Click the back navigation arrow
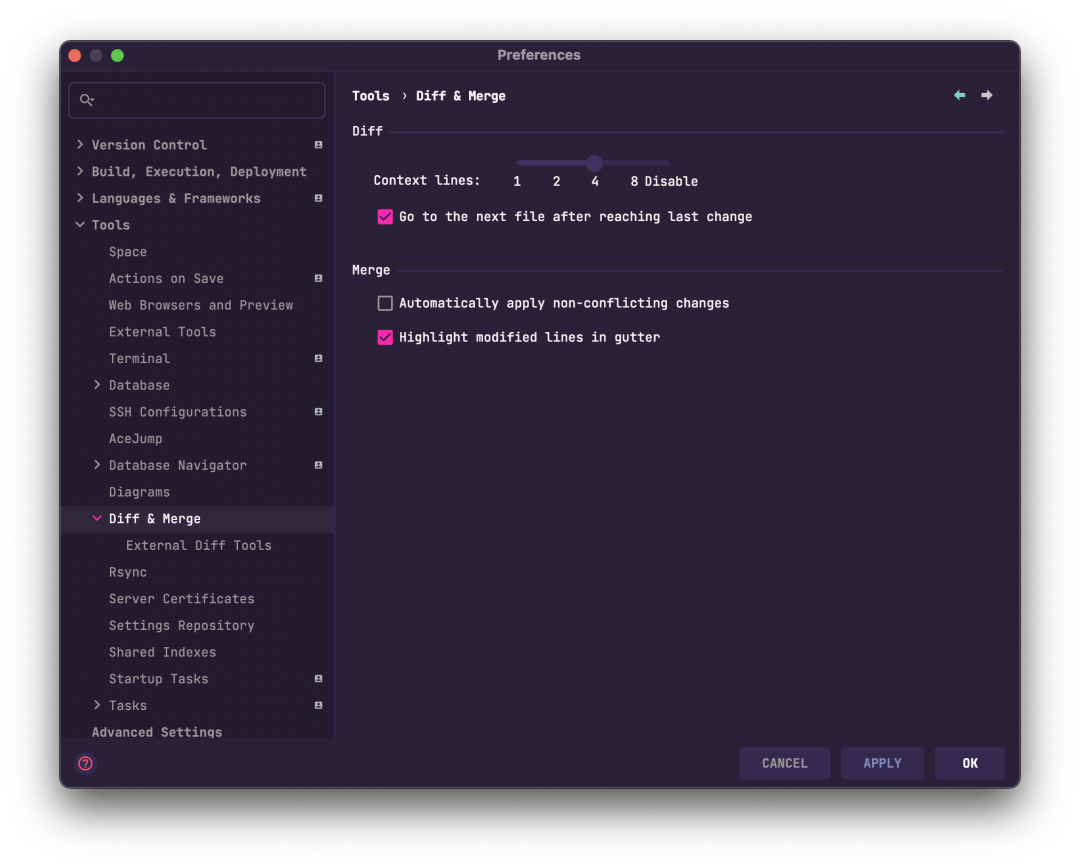Image resolution: width=1080 pixels, height=867 pixels. (959, 94)
